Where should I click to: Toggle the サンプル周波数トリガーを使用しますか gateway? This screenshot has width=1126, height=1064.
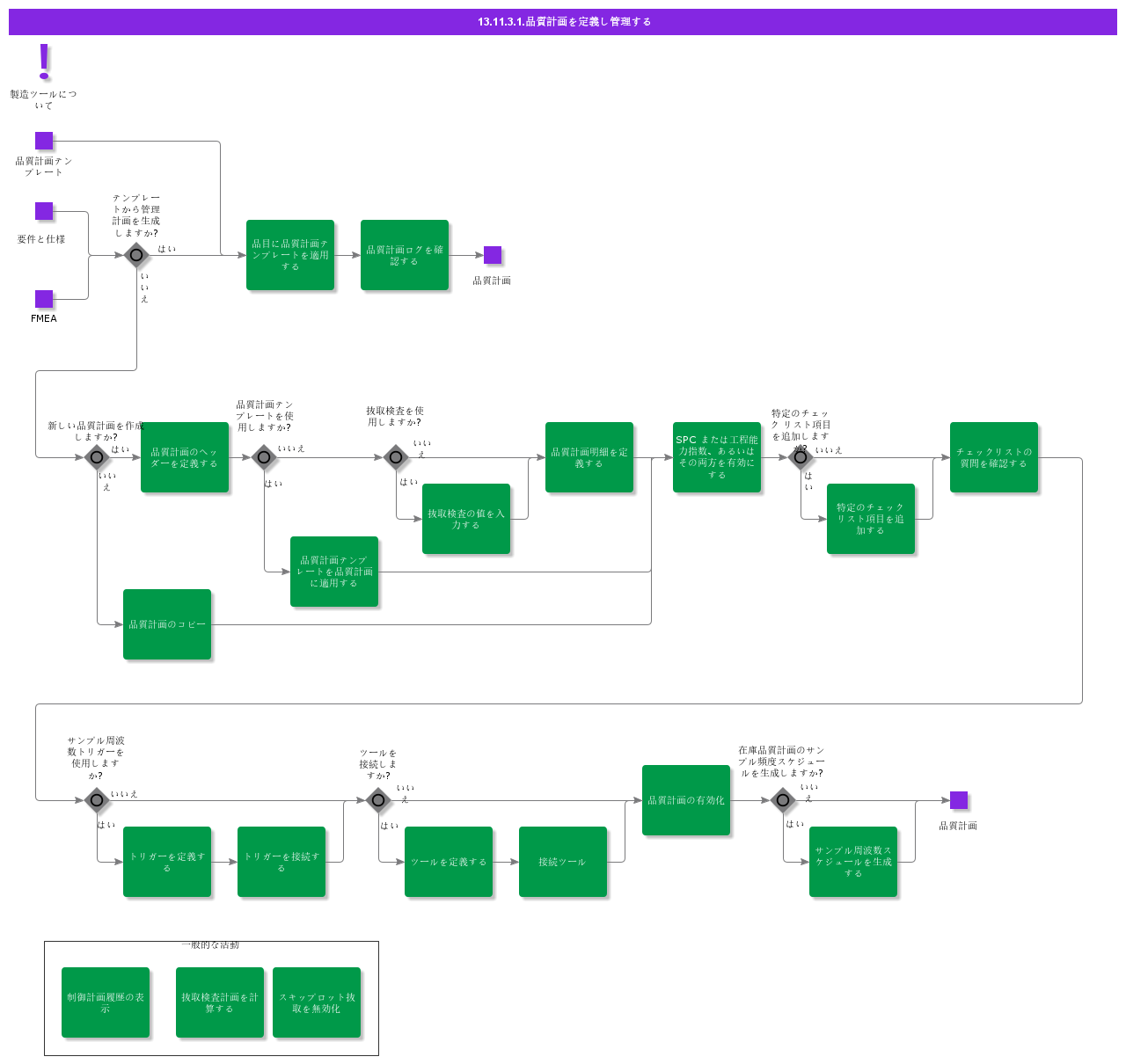click(97, 801)
